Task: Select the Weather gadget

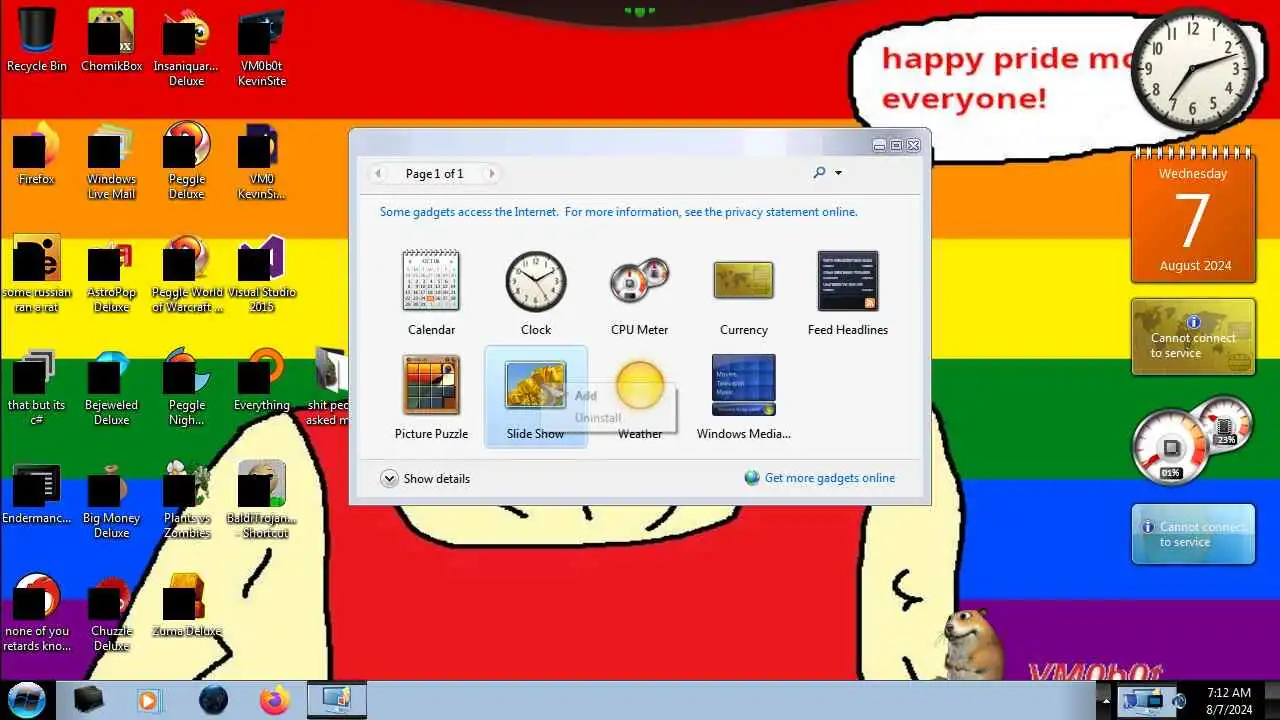Action: coord(639,397)
